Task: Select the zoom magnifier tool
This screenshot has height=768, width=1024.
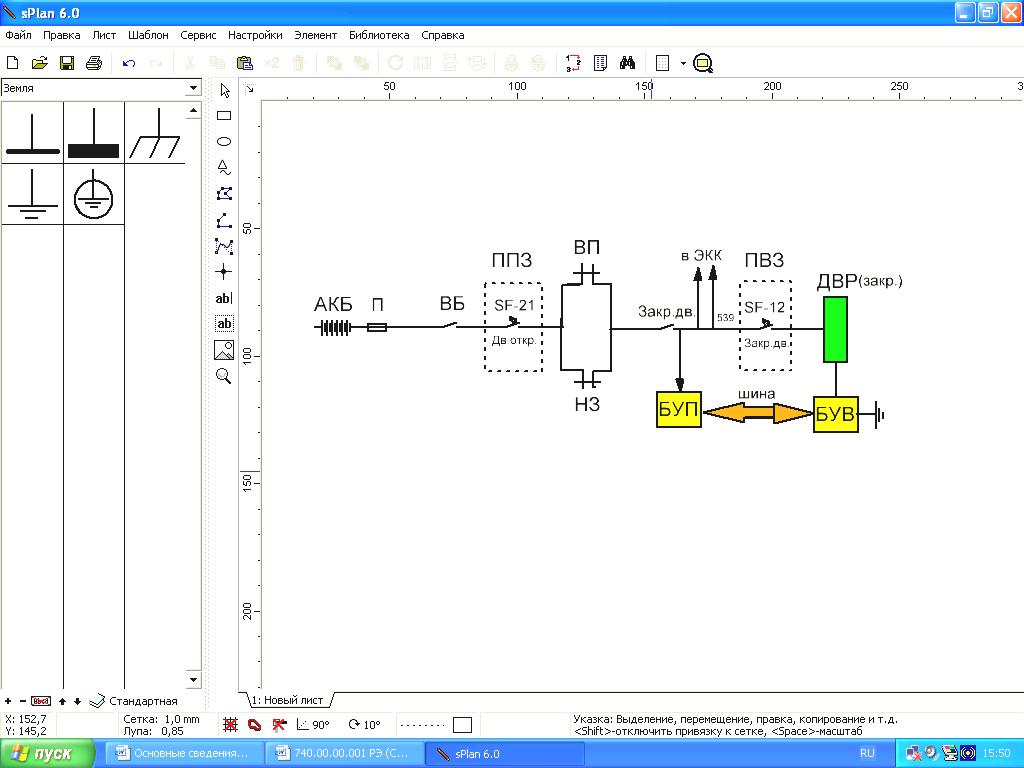Action: coord(224,376)
